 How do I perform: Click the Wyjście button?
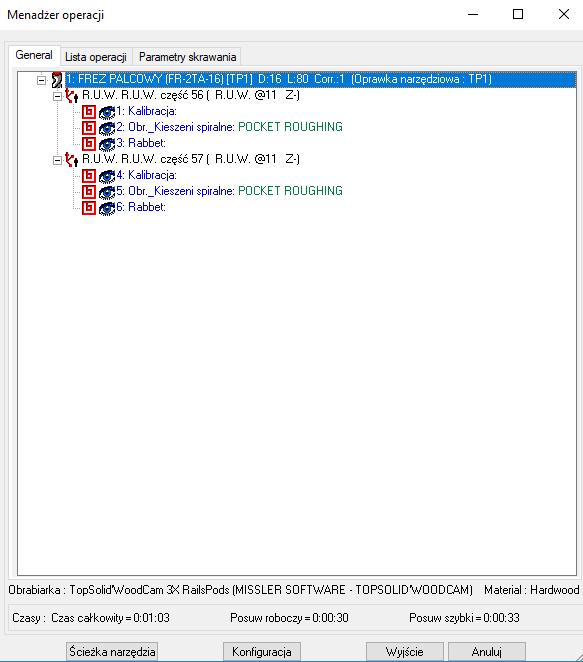(x=404, y=651)
